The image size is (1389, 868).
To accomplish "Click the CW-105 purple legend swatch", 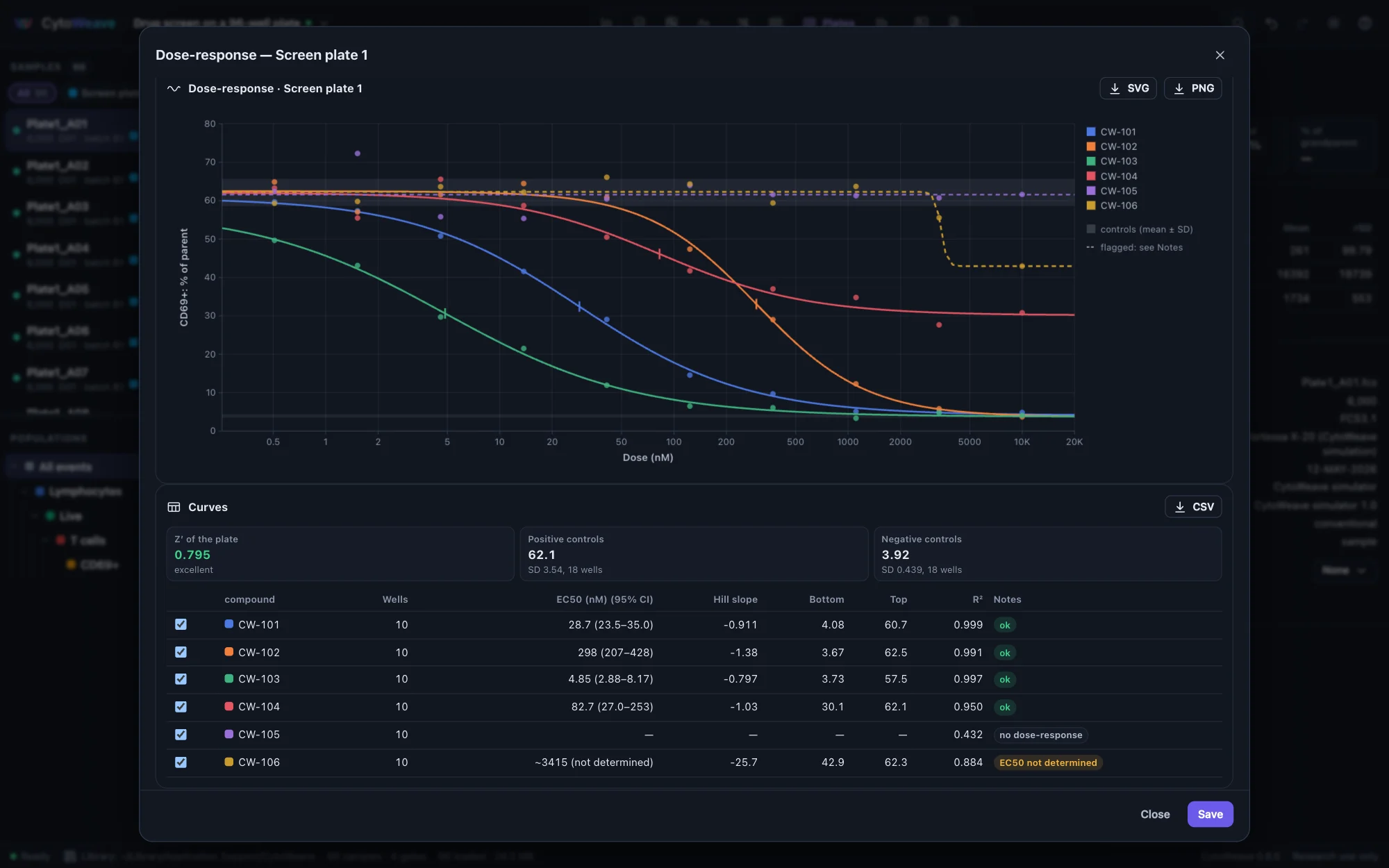I will coord(1091,191).
